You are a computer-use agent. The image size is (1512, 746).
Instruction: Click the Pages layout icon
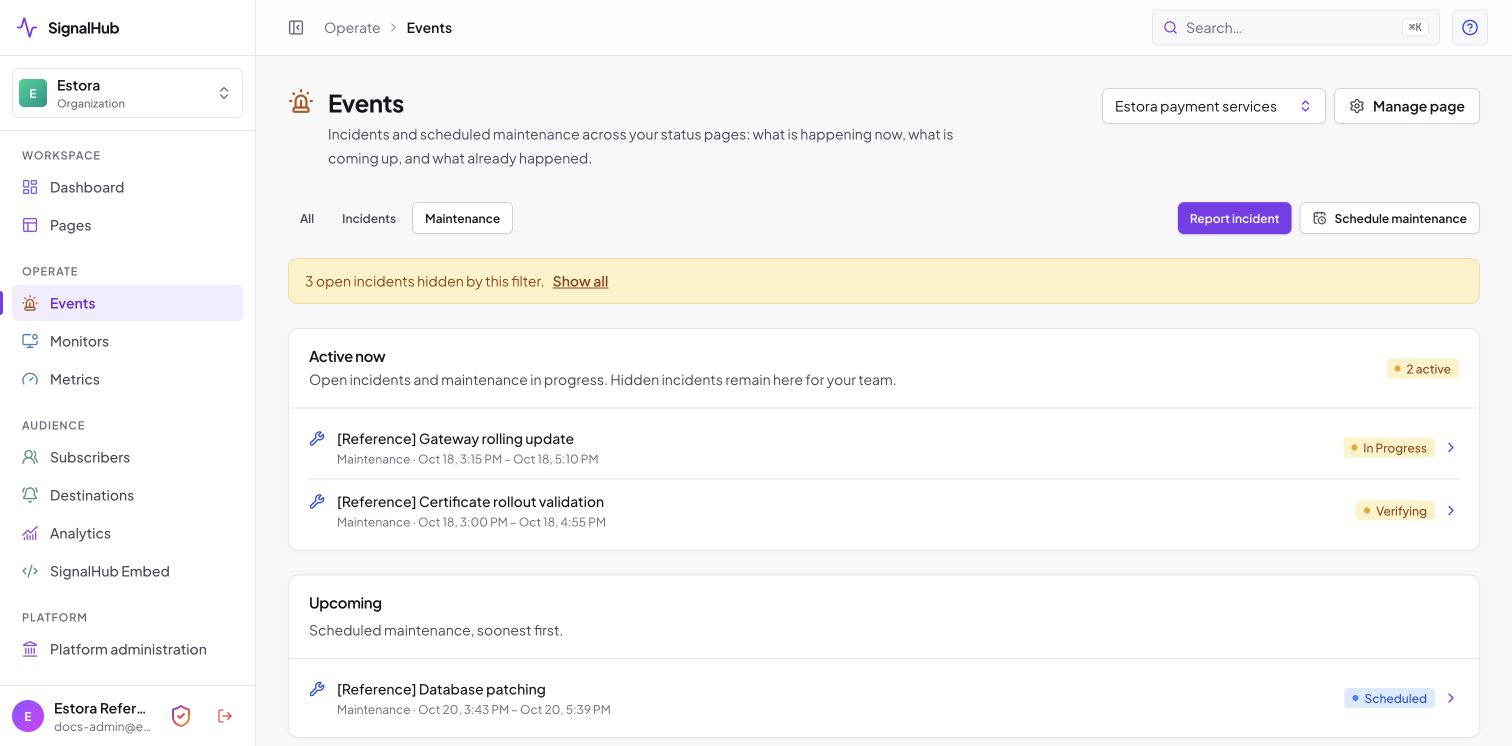coord(30,225)
